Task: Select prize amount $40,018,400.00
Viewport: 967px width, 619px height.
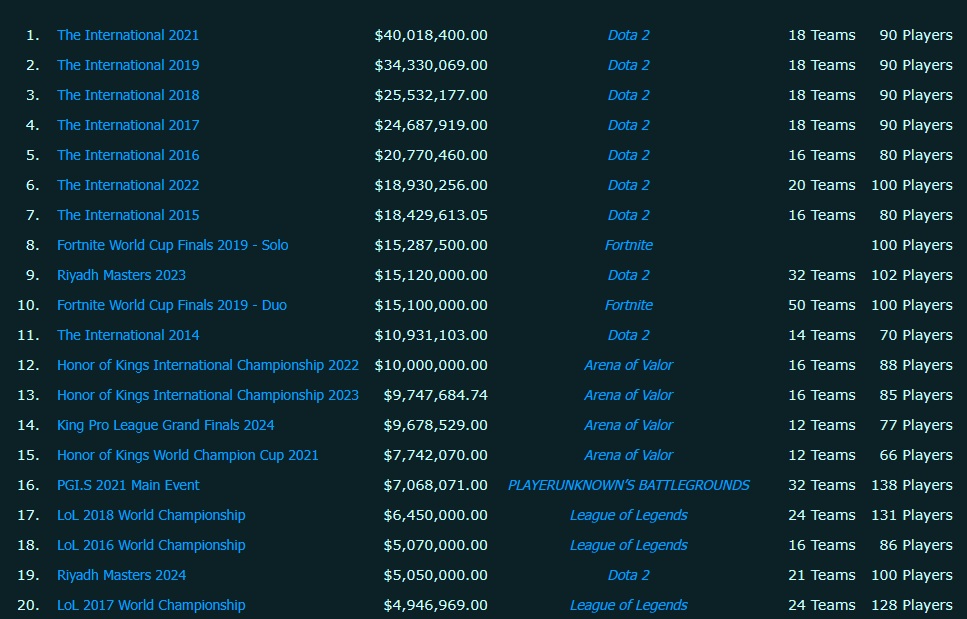Action: [430, 35]
